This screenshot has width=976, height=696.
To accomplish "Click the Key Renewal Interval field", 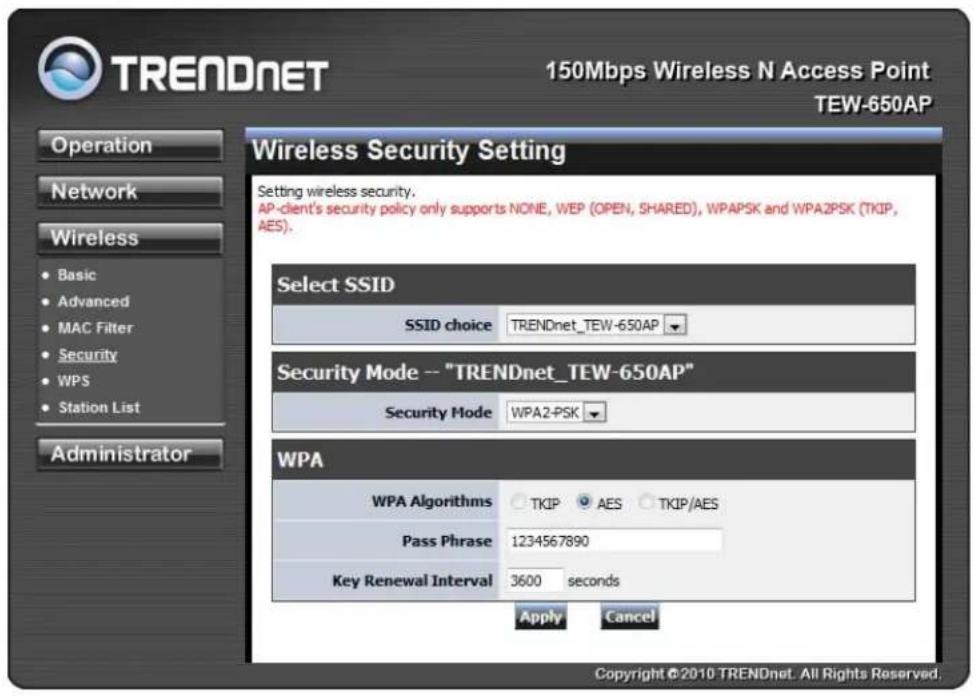I will (535, 581).
